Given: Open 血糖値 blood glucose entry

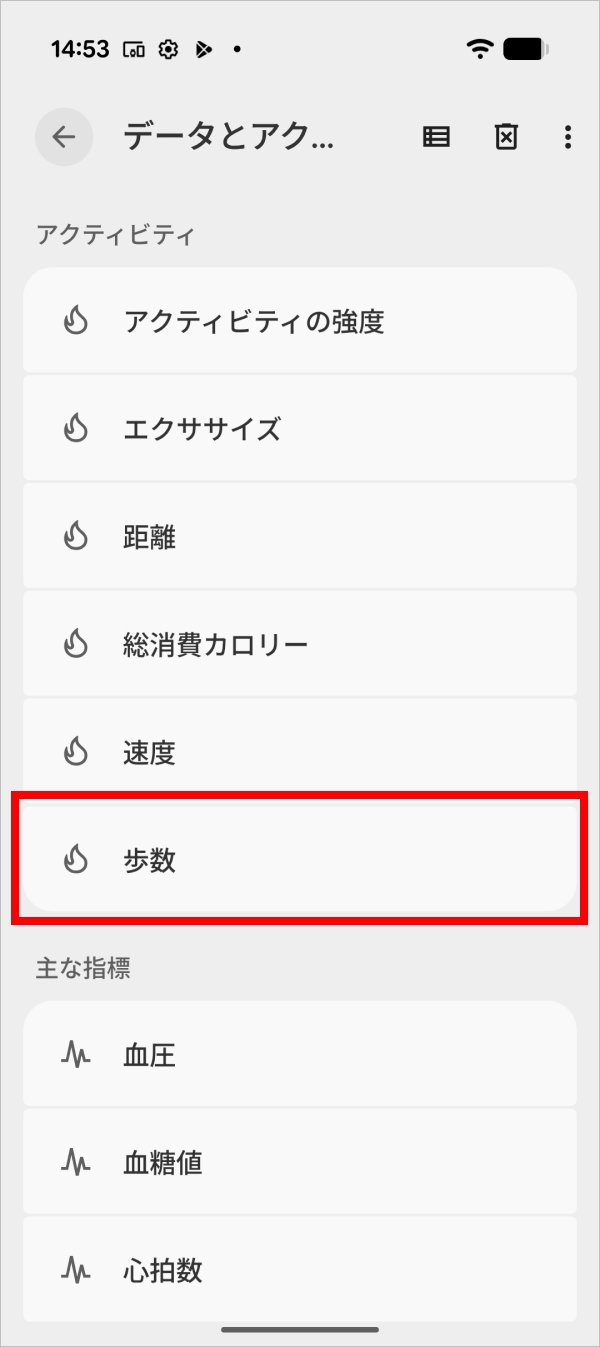Looking at the screenshot, I should coord(300,1163).
